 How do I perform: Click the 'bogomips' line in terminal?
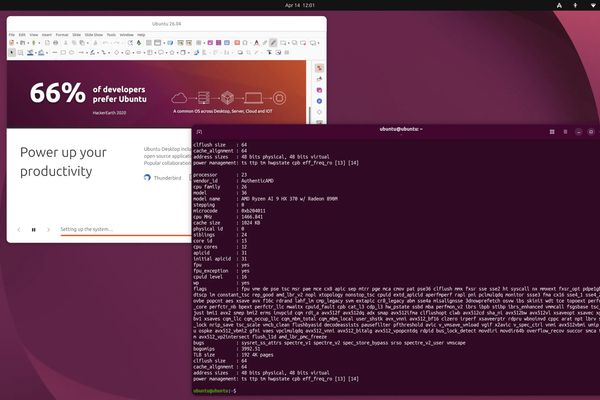pos(227,349)
